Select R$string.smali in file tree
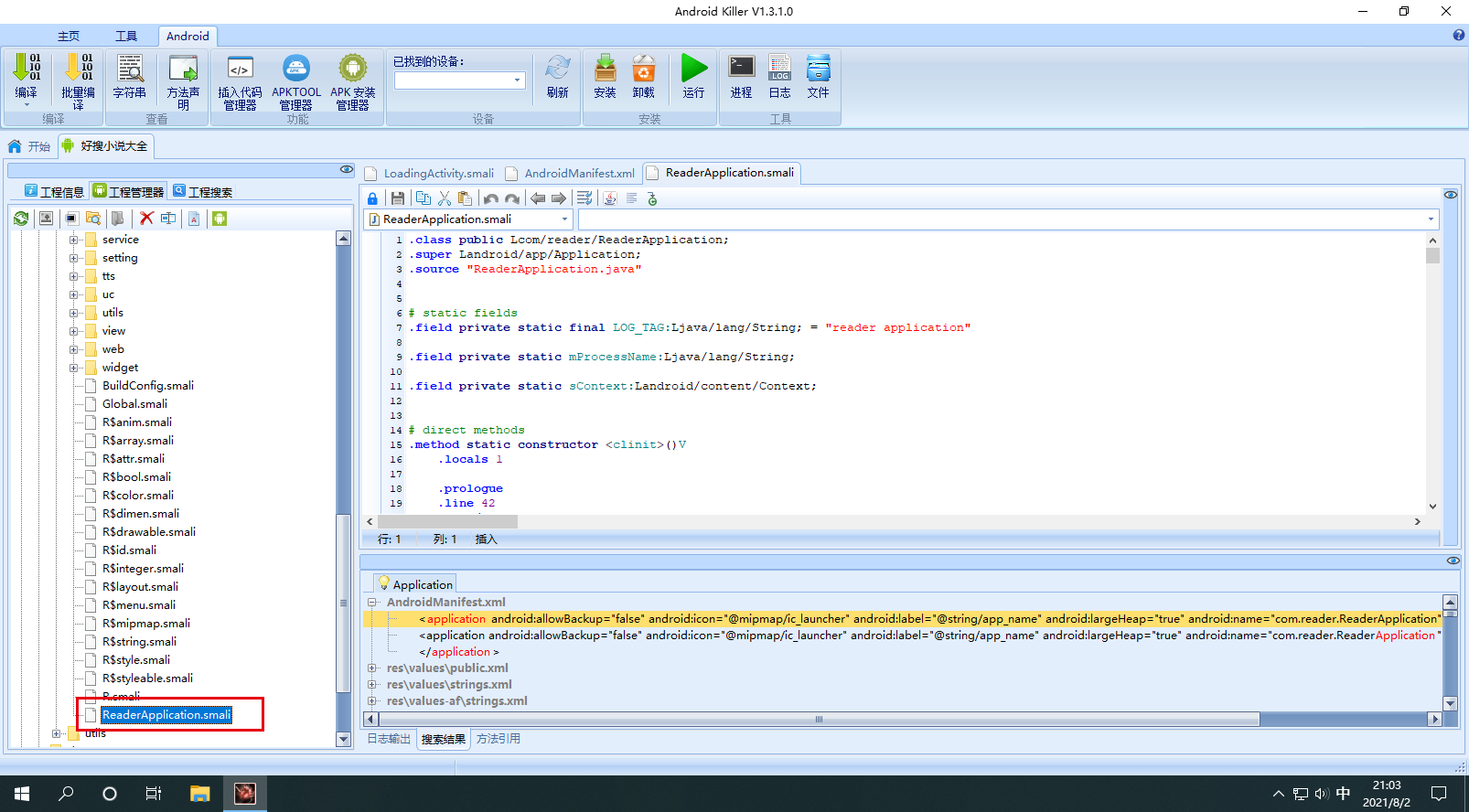Viewport: 1469px width, 812px height. click(139, 642)
